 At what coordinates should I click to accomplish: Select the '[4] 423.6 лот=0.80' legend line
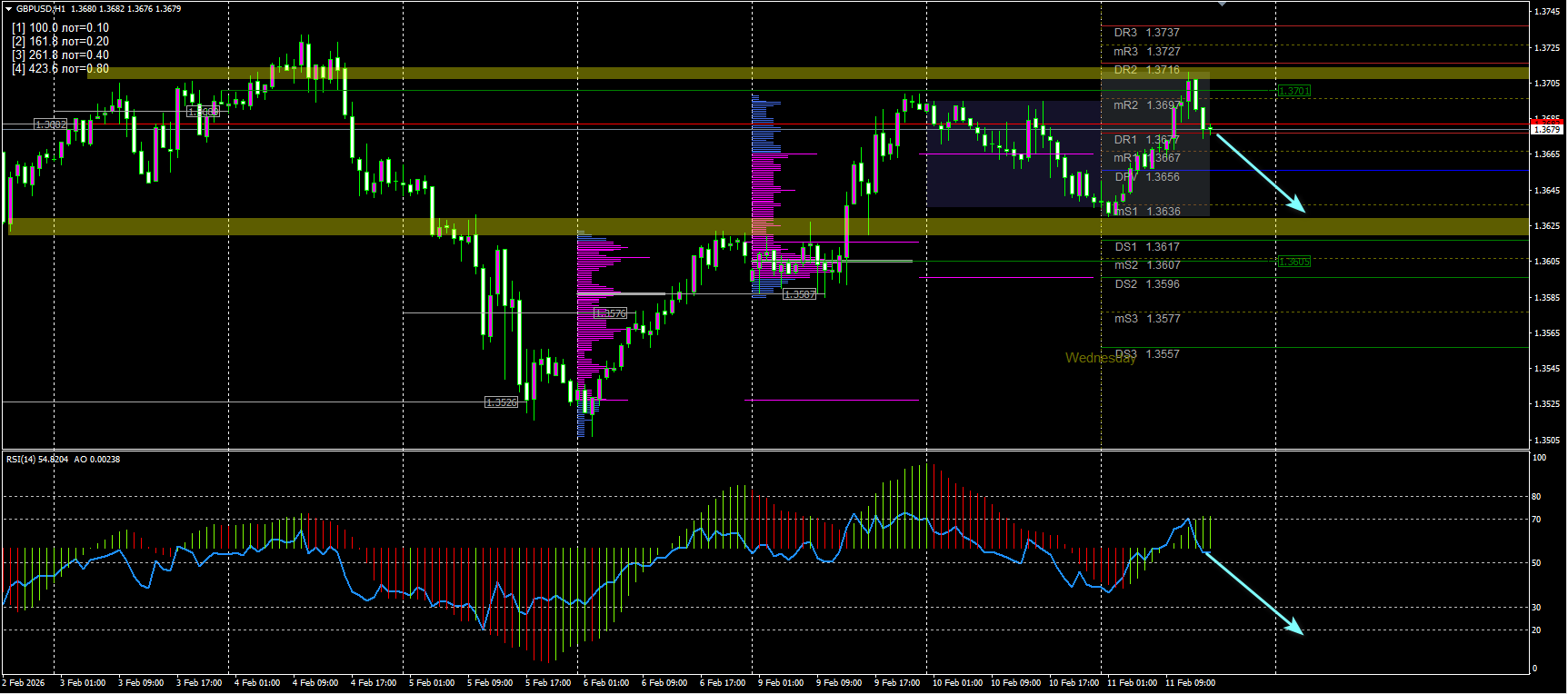pyautogui.click(x=60, y=69)
